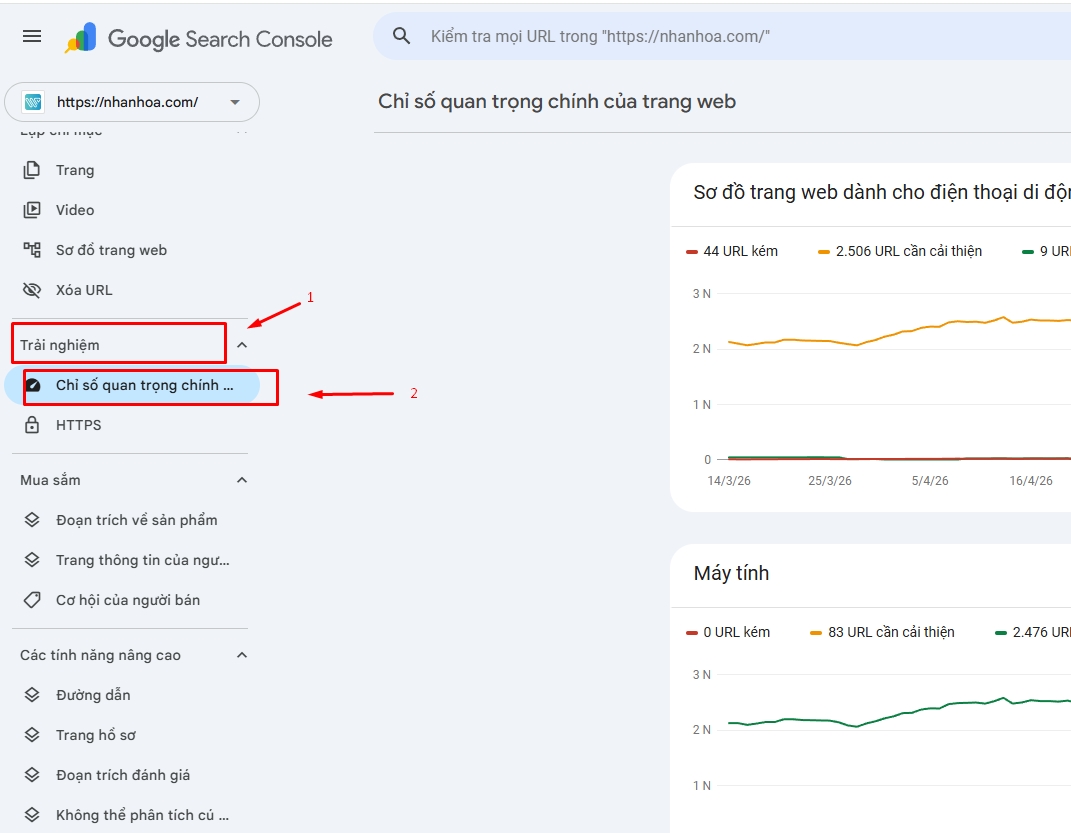Click the Máy tính card title
Image resolution: width=1071 pixels, height=833 pixels.
pyautogui.click(x=731, y=573)
